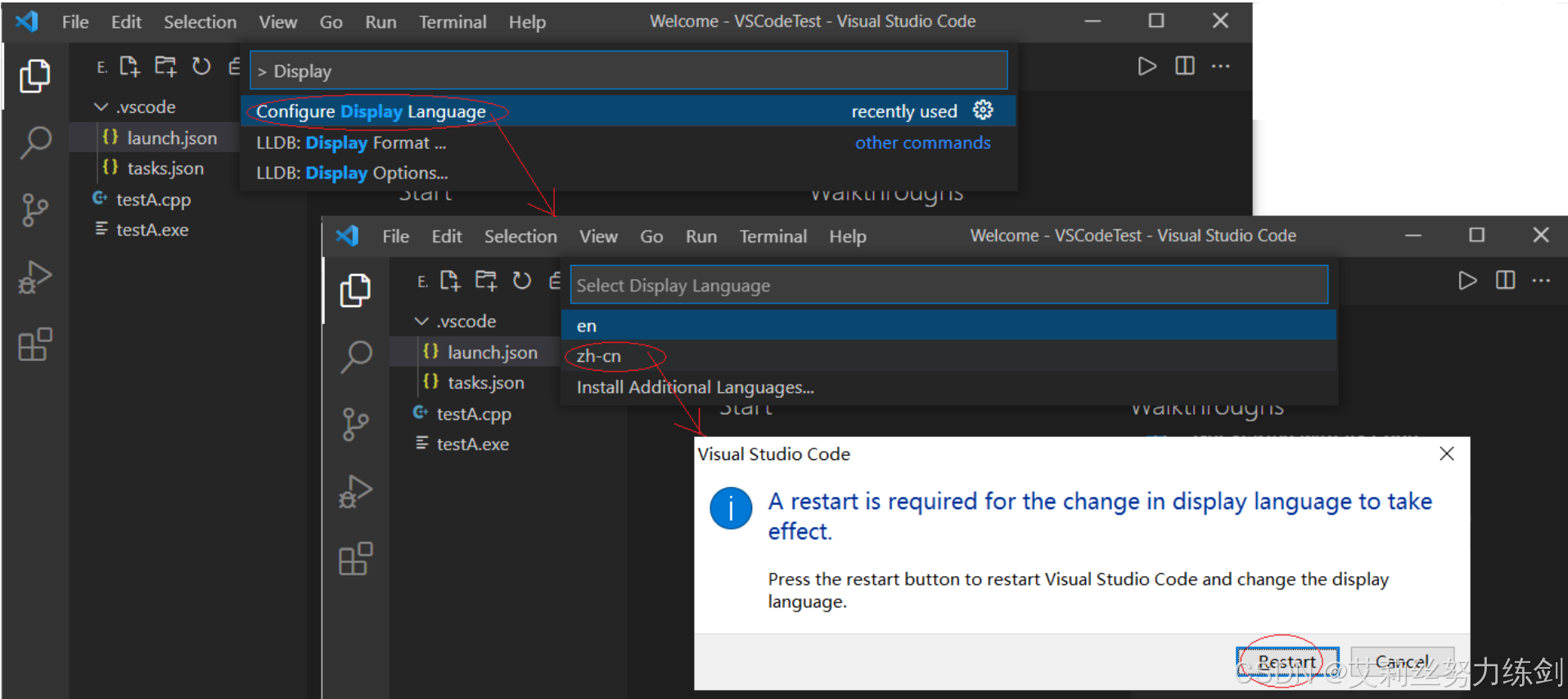Open launch.json in the background window
The width and height of the screenshot is (1568, 699).
pos(172,138)
